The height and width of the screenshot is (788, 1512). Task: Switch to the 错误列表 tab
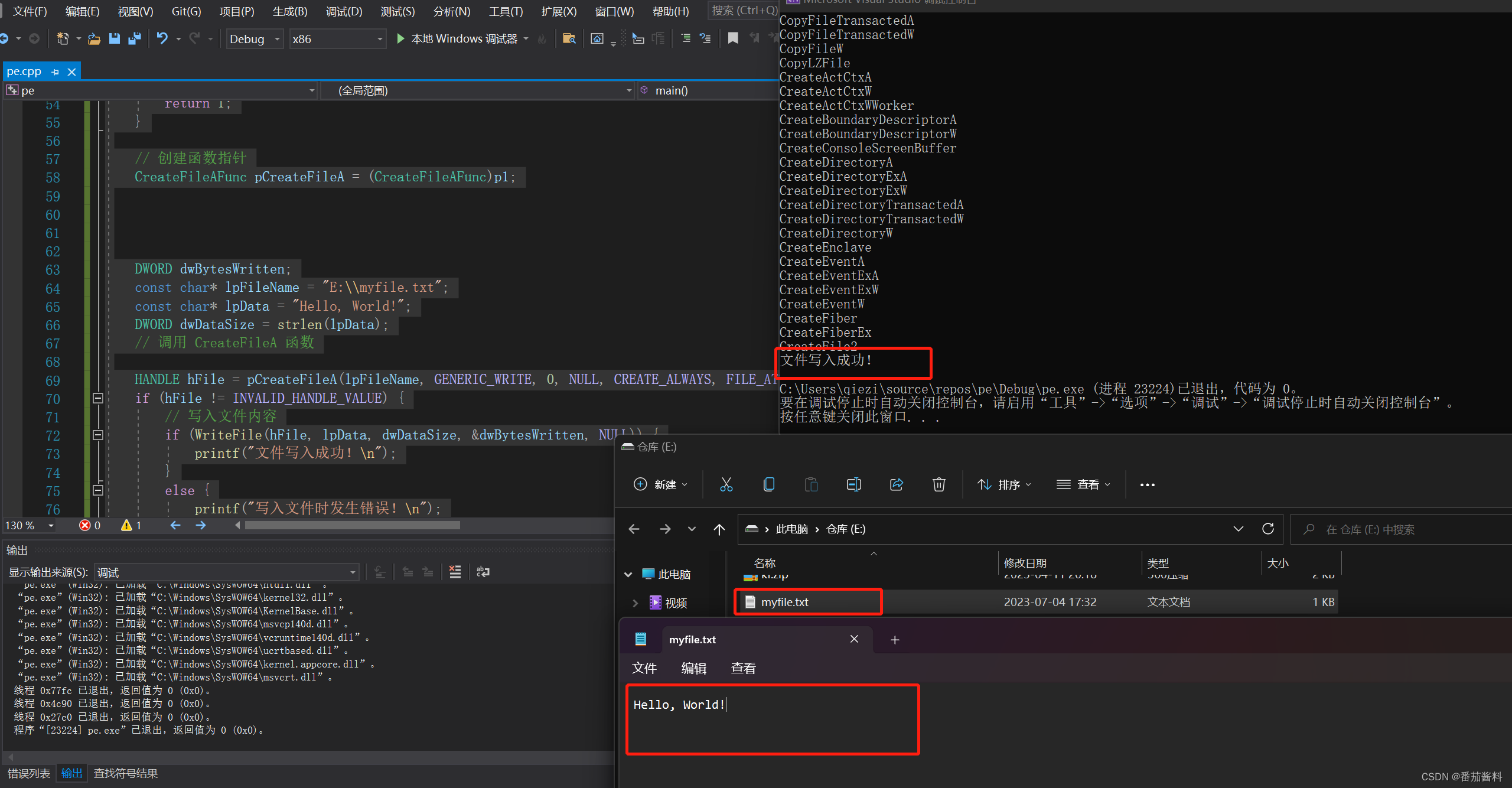(x=29, y=774)
